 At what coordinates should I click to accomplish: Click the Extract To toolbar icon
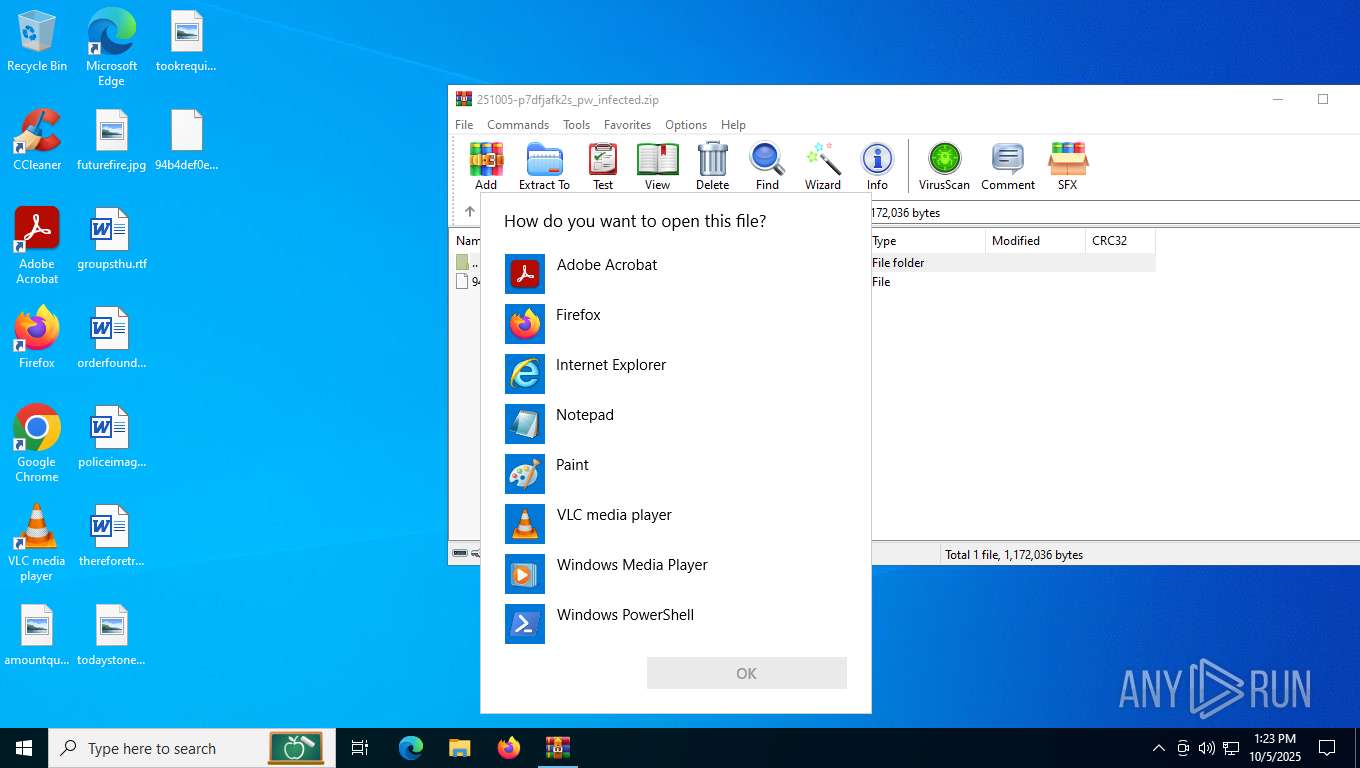coord(544,166)
